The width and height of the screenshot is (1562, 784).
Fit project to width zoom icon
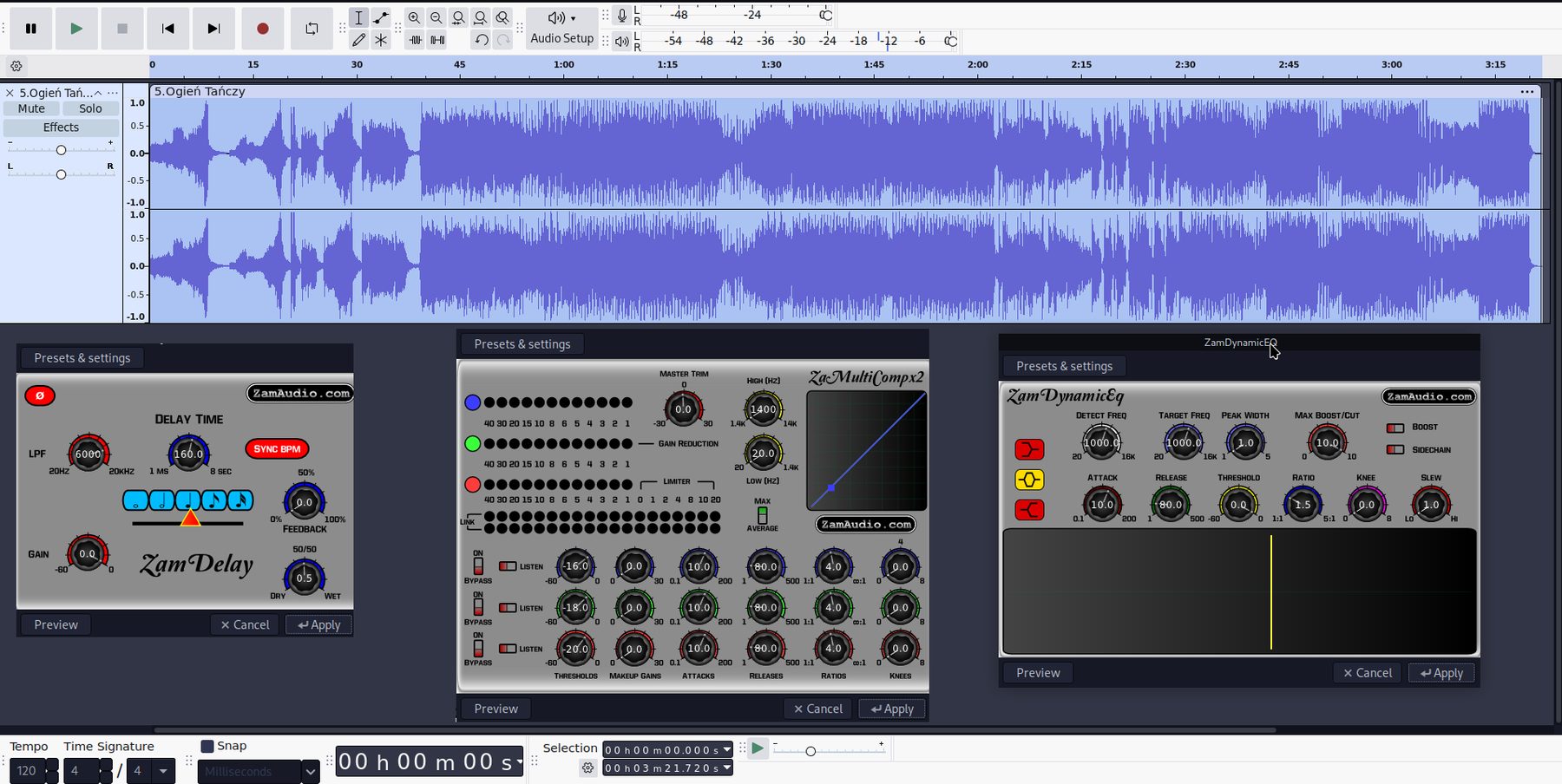pyautogui.click(x=481, y=17)
